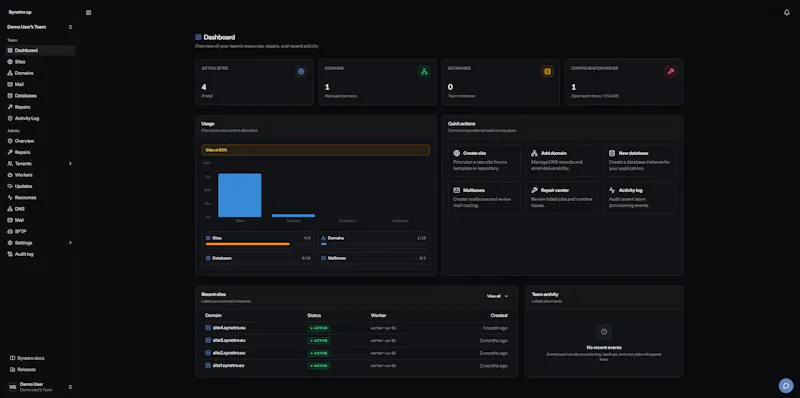Image resolution: width=800 pixels, height=398 pixels.
Task: Click the Active Sites globe icon
Action: [301, 71]
